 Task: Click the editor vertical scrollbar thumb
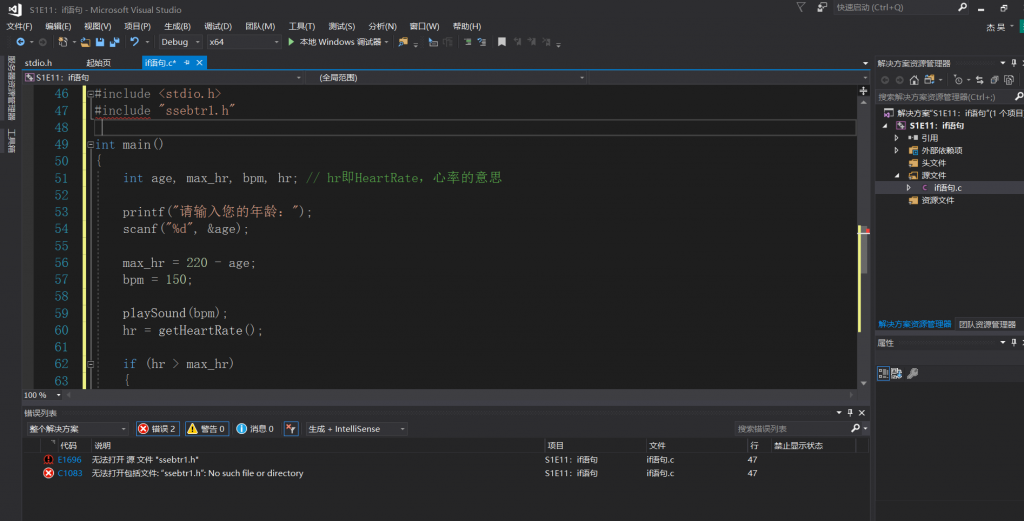pos(863,251)
